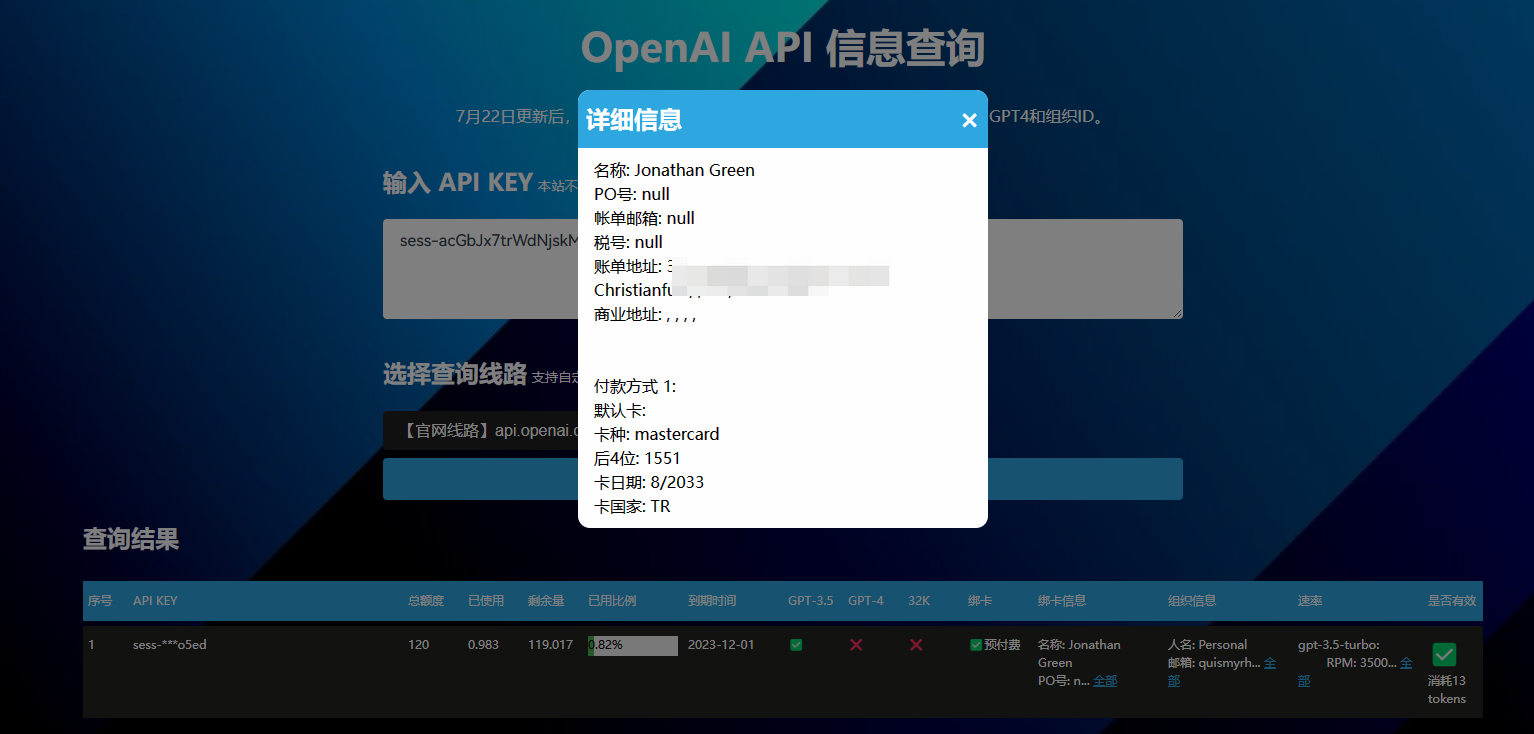Click the 付款方式 1: line in dialog
Image resolution: width=1534 pixels, height=734 pixels.
tap(636, 386)
